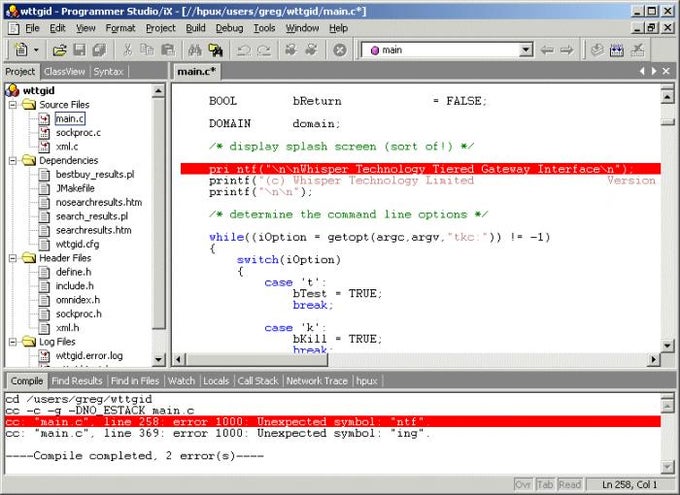Click the wttgid project root node
This screenshot has width=680, height=495.
click(x=38, y=91)
